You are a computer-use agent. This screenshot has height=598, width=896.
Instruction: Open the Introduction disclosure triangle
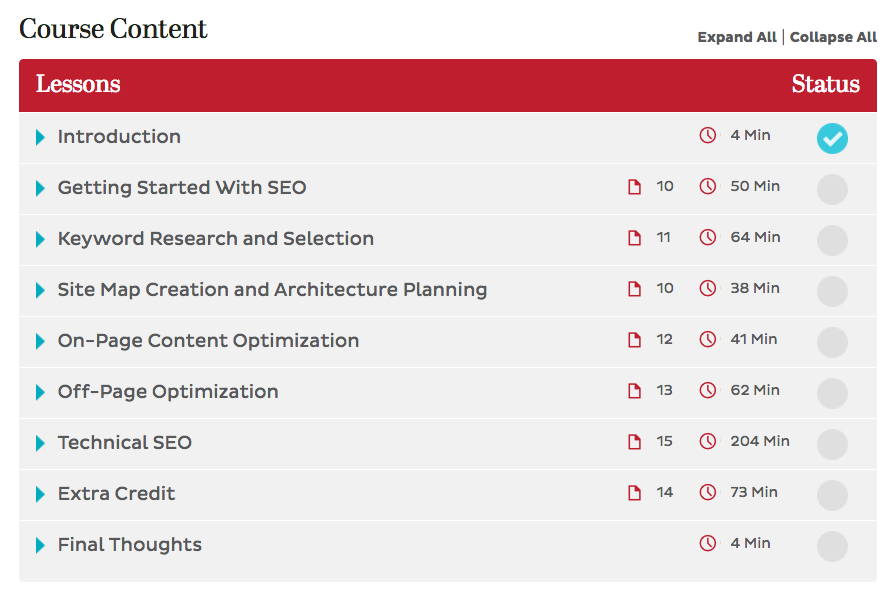click(40, 137)
